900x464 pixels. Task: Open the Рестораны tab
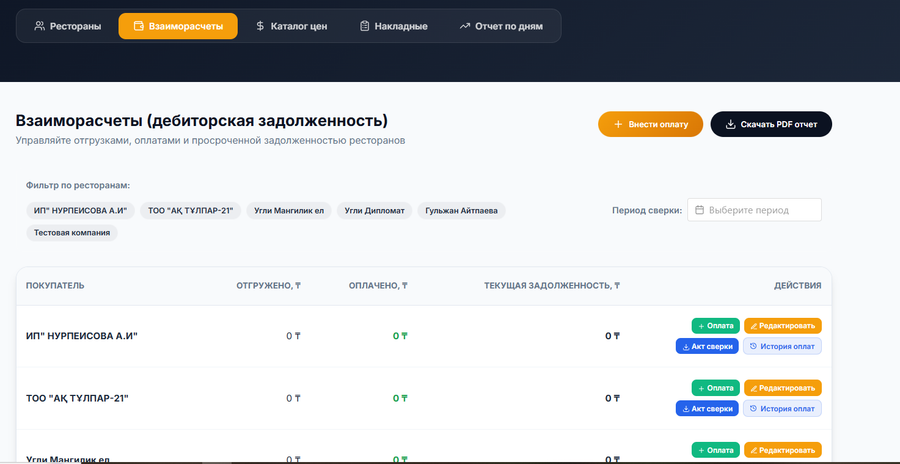point(68,26)
